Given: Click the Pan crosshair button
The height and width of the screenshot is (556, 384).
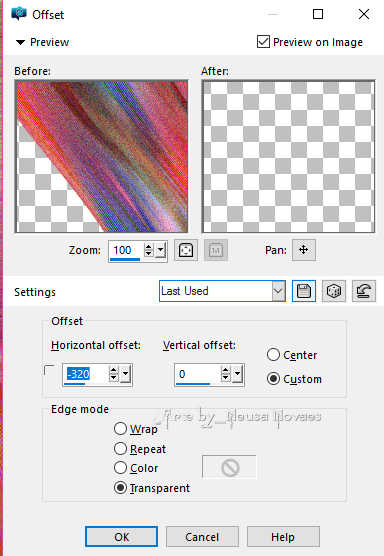Looking at the screenshot, I should [304, 250].
